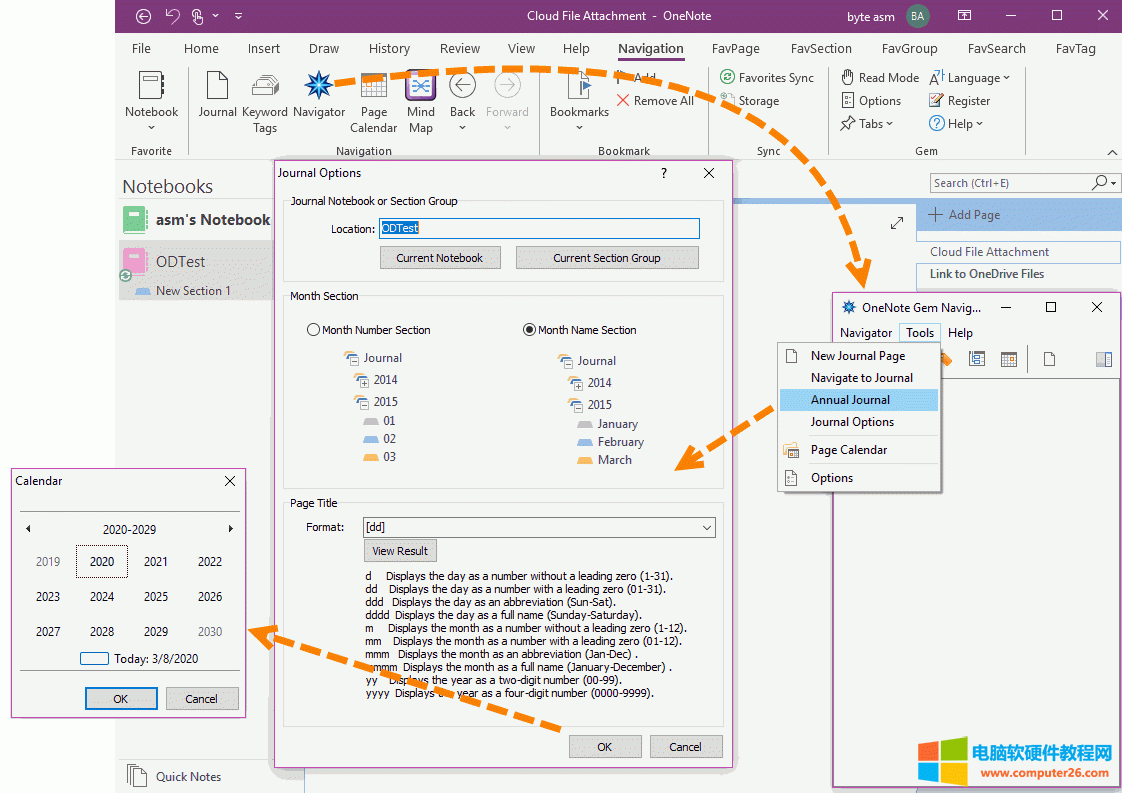The height and width of the screenshot is (793, 1122).
Task: Switch to the FavPage ribbon tab
Action: click(734, 48)
